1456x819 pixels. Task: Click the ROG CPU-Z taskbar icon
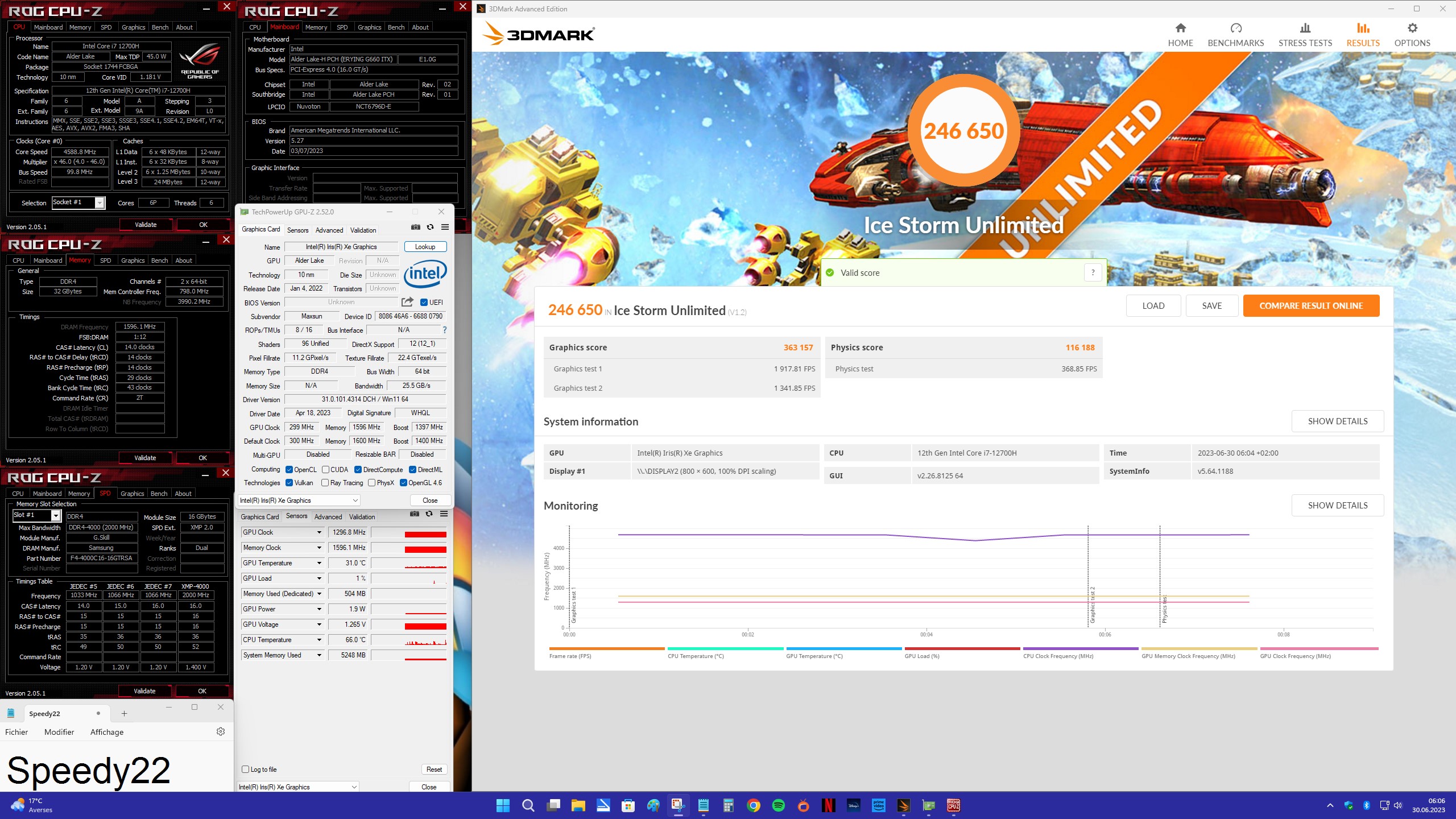(954, 805)
